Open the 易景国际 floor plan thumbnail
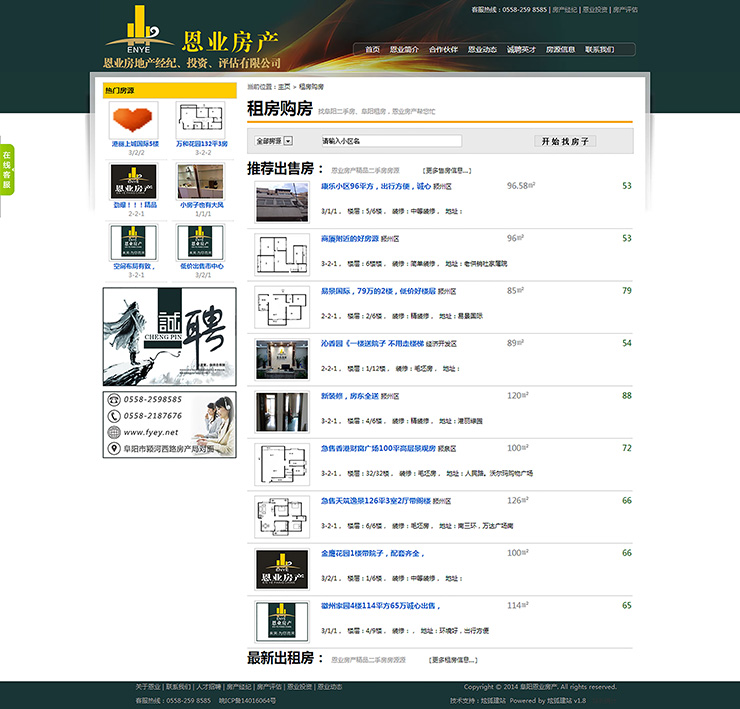740x709 pixels. 282,307
